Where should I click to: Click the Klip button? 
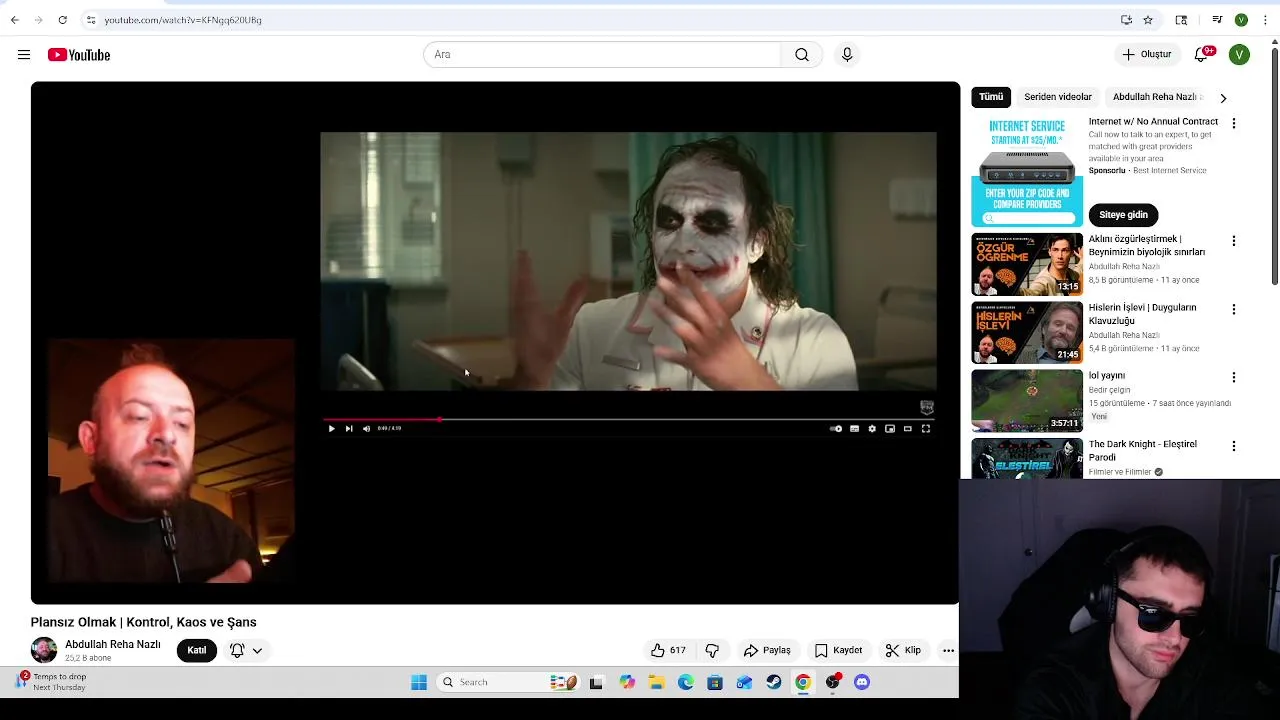[903, 650]
